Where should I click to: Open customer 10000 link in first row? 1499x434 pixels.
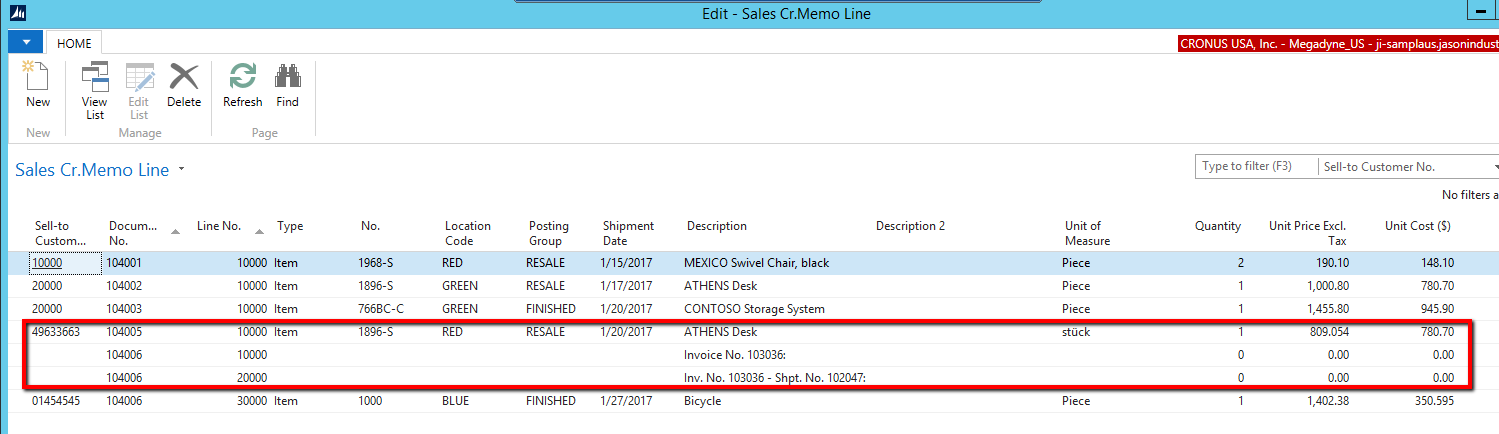click(x=46, y=263)
